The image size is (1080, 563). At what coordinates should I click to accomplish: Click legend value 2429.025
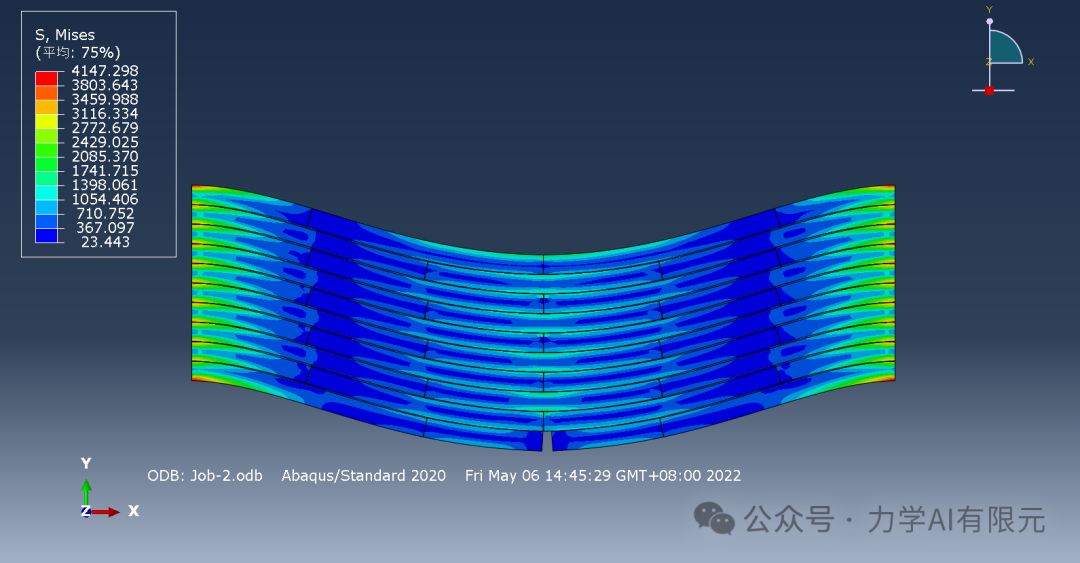[x=105, y=142]
